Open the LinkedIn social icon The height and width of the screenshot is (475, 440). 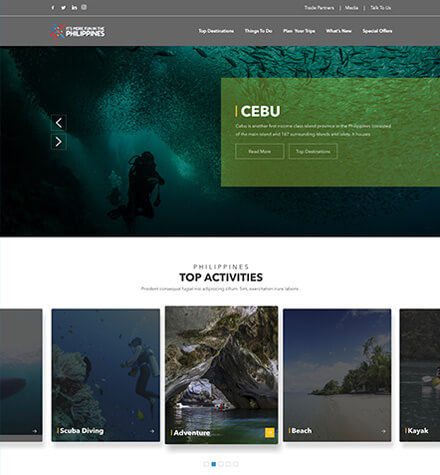point(74,7)
